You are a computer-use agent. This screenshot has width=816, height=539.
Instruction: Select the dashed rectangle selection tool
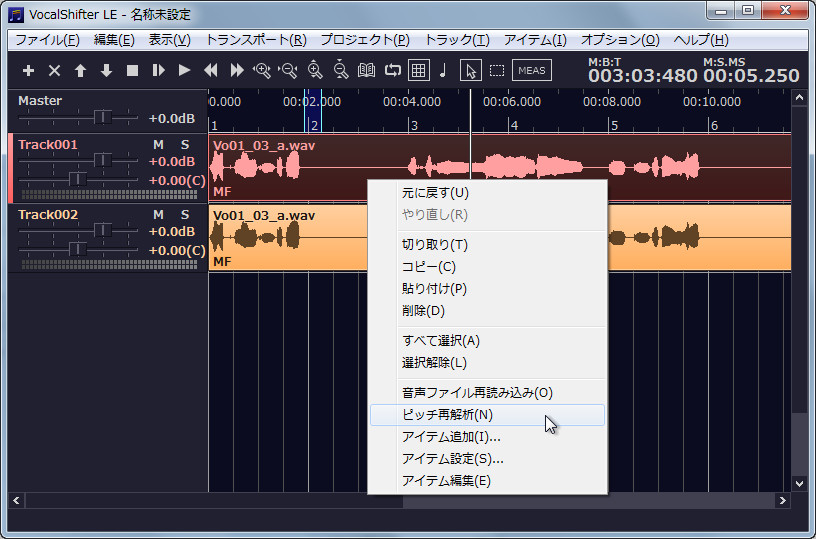click(x=497, y=70)
